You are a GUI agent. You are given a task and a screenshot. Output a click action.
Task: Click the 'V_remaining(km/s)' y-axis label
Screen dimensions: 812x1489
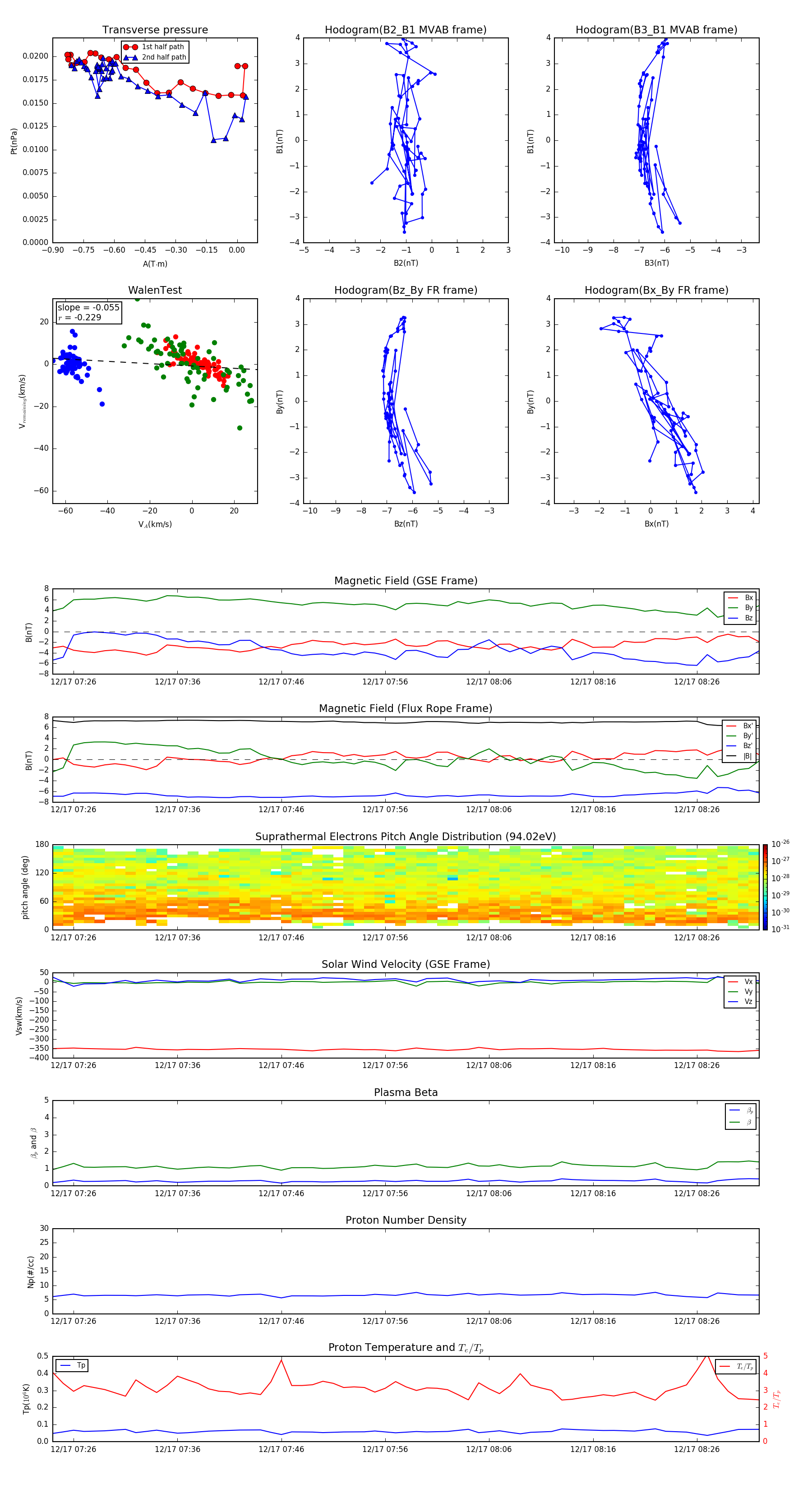[22, 401]
